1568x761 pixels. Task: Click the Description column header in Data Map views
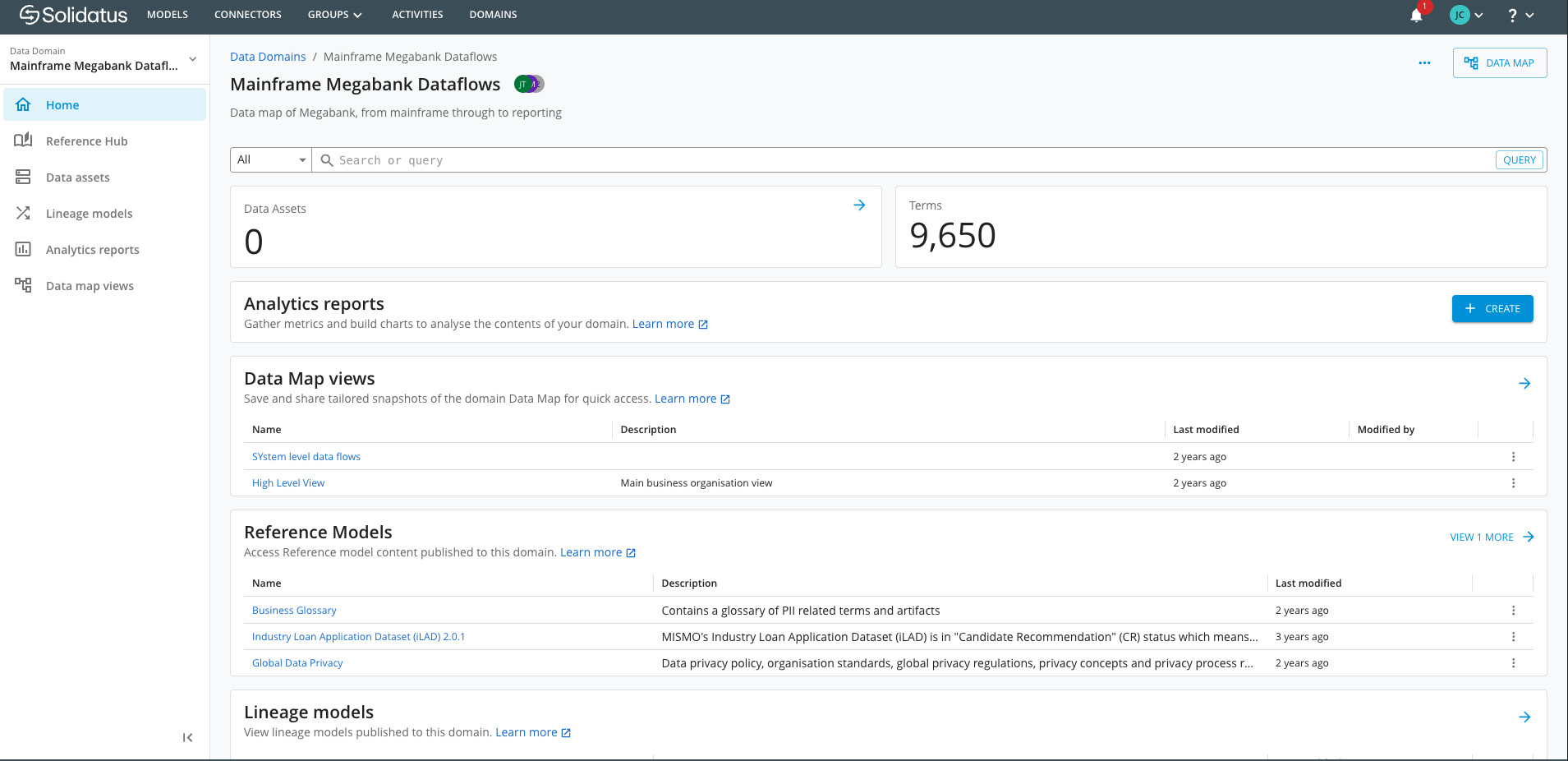tap(648, 430)
